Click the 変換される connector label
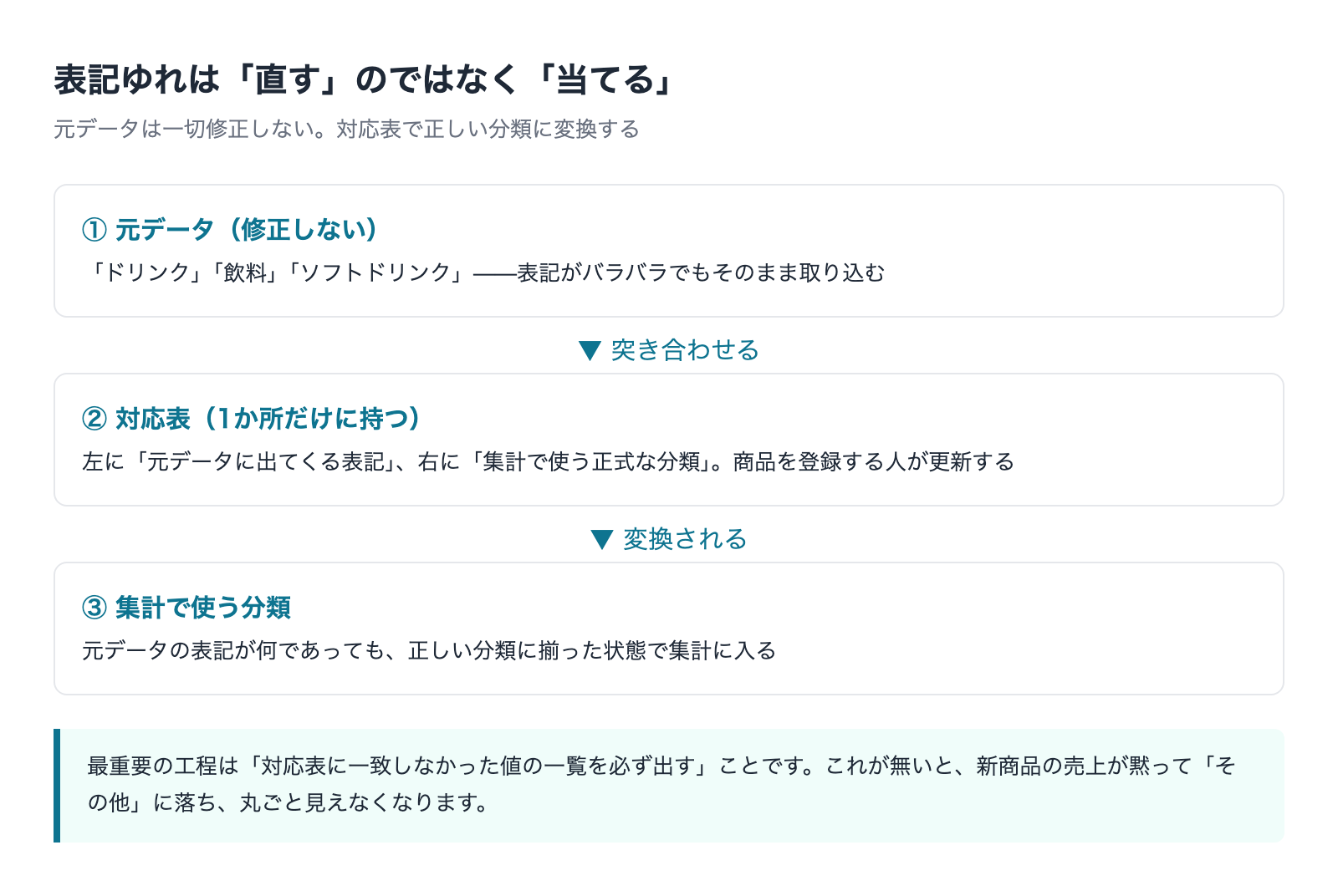Screen dimensions: 1338x896 coord(685,538)
